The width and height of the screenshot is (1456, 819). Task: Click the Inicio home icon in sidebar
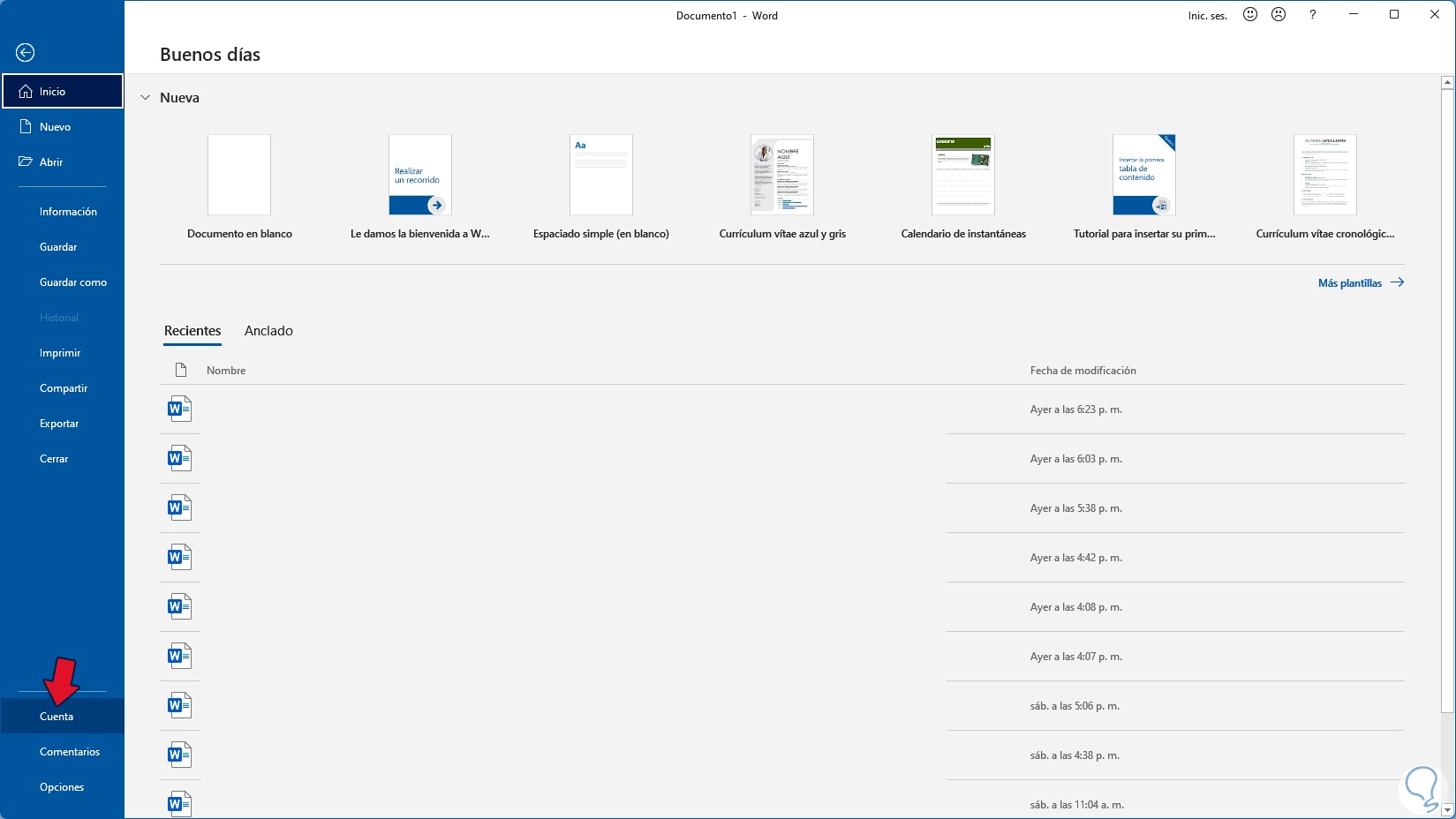tap(26, 92)
